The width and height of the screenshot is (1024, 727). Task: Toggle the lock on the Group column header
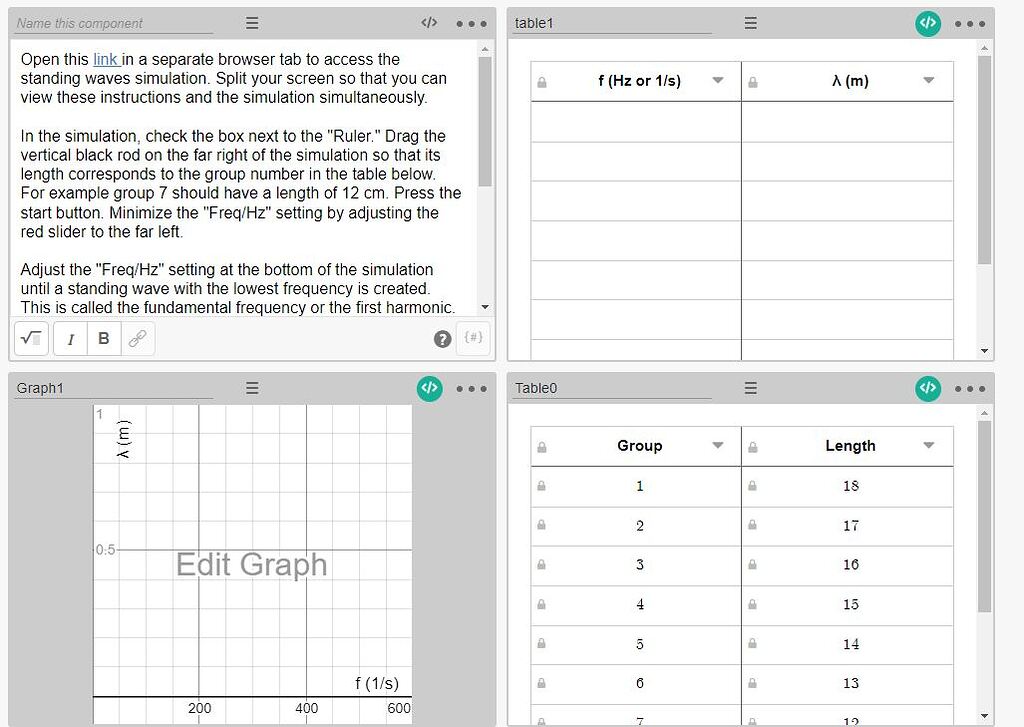point(541,446)
